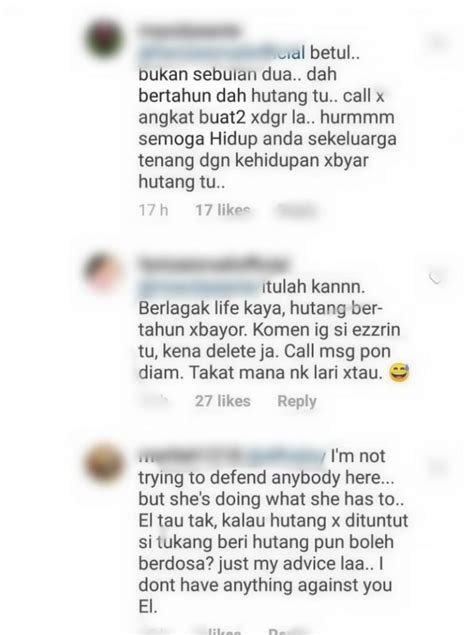Viewport: 474px width, 635px height.
Task: Open the blurred username above "itulah kannn"
Action: pos(213,264)
